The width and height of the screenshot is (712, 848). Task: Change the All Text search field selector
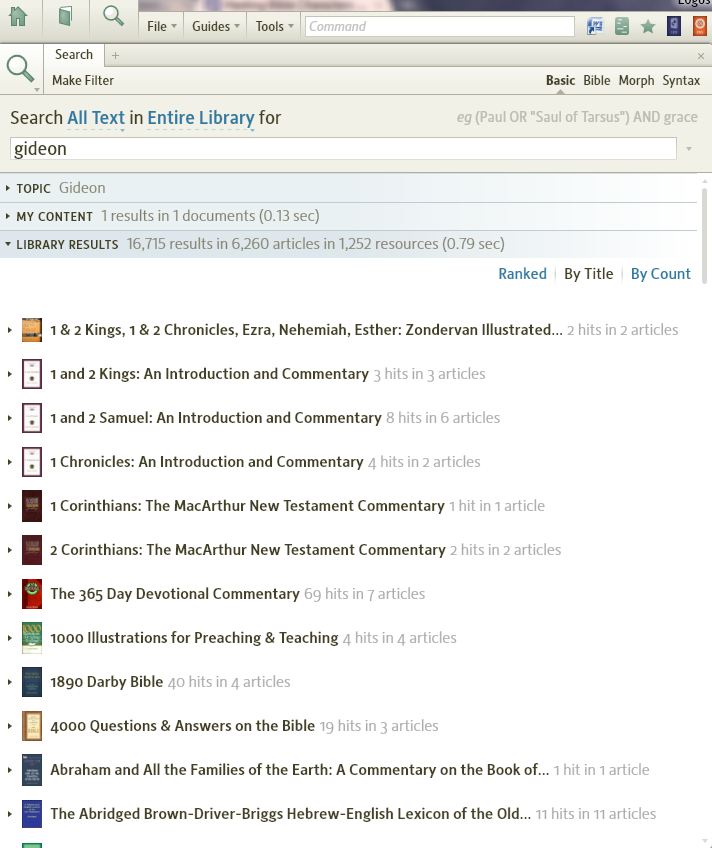pos(96,118)
